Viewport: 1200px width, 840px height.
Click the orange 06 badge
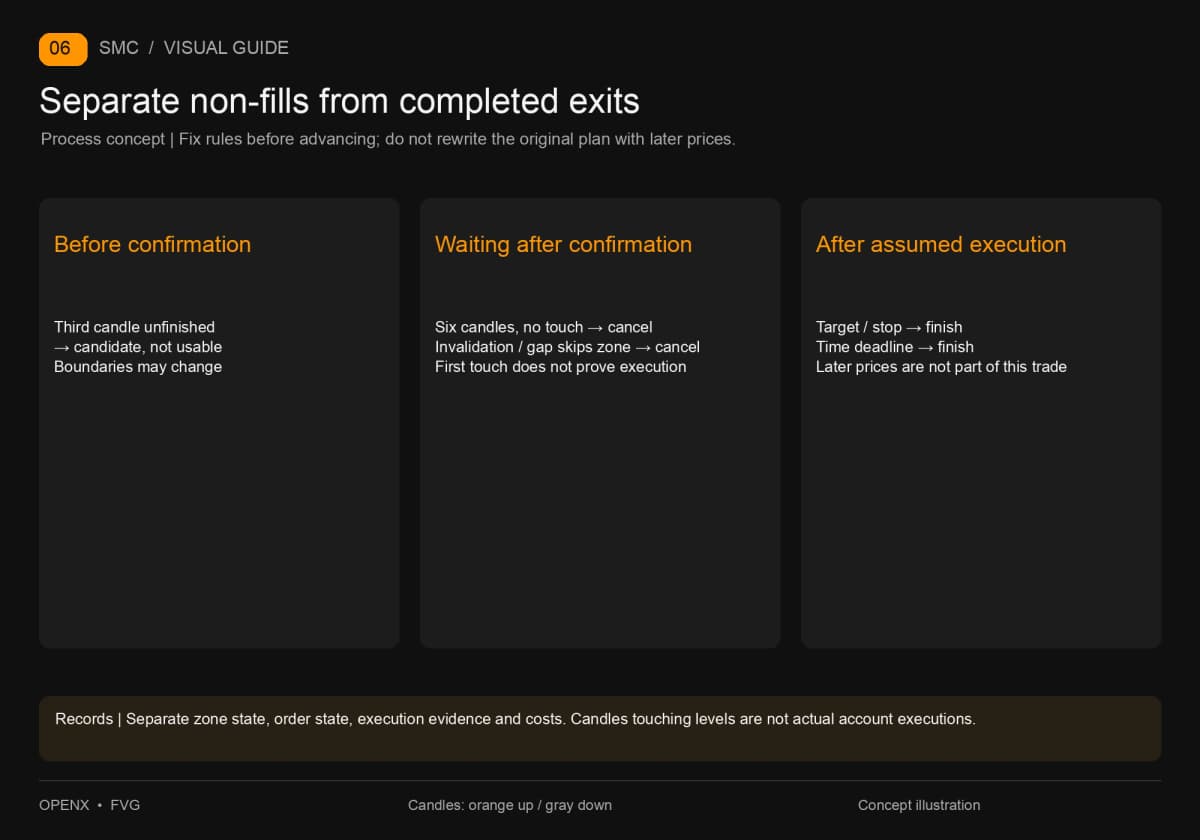coord(63,48)
